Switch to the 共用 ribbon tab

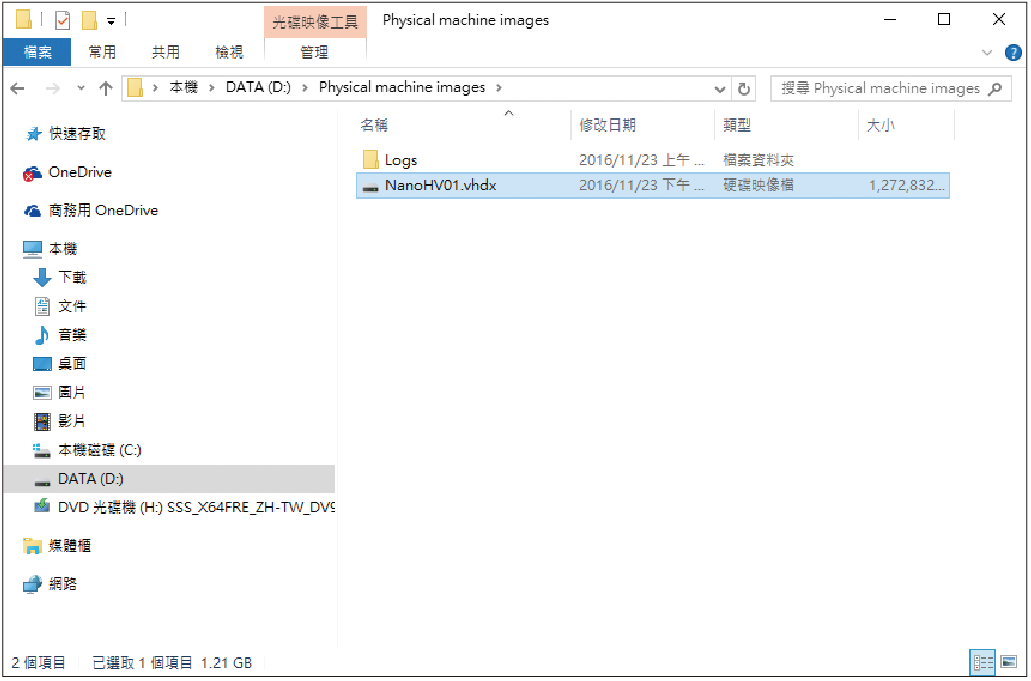(165, 52)
